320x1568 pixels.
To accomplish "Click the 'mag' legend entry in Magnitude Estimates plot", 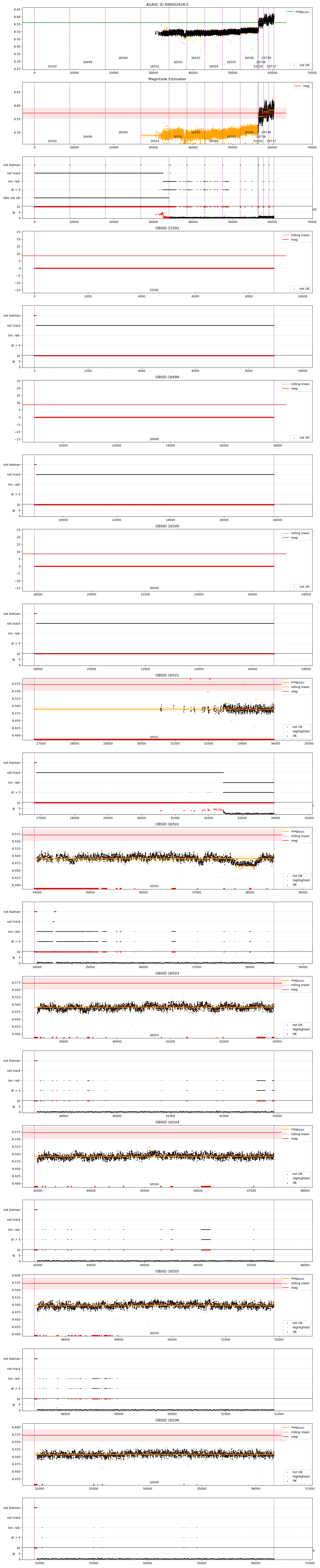I will (x=306, y=86).
